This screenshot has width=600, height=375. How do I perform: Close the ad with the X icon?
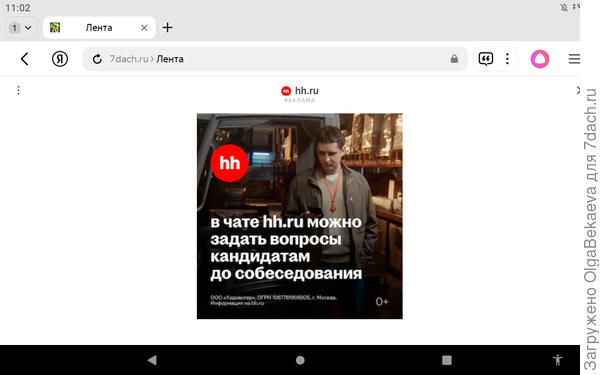point(578,90)
